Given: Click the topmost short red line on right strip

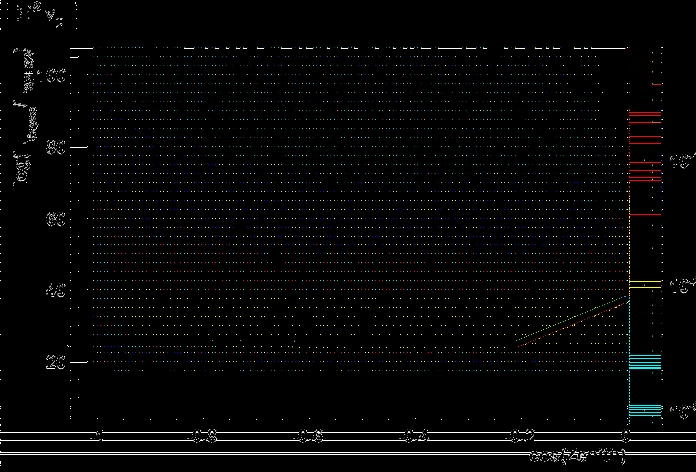Looking at the screenshot, I should 656,86.
